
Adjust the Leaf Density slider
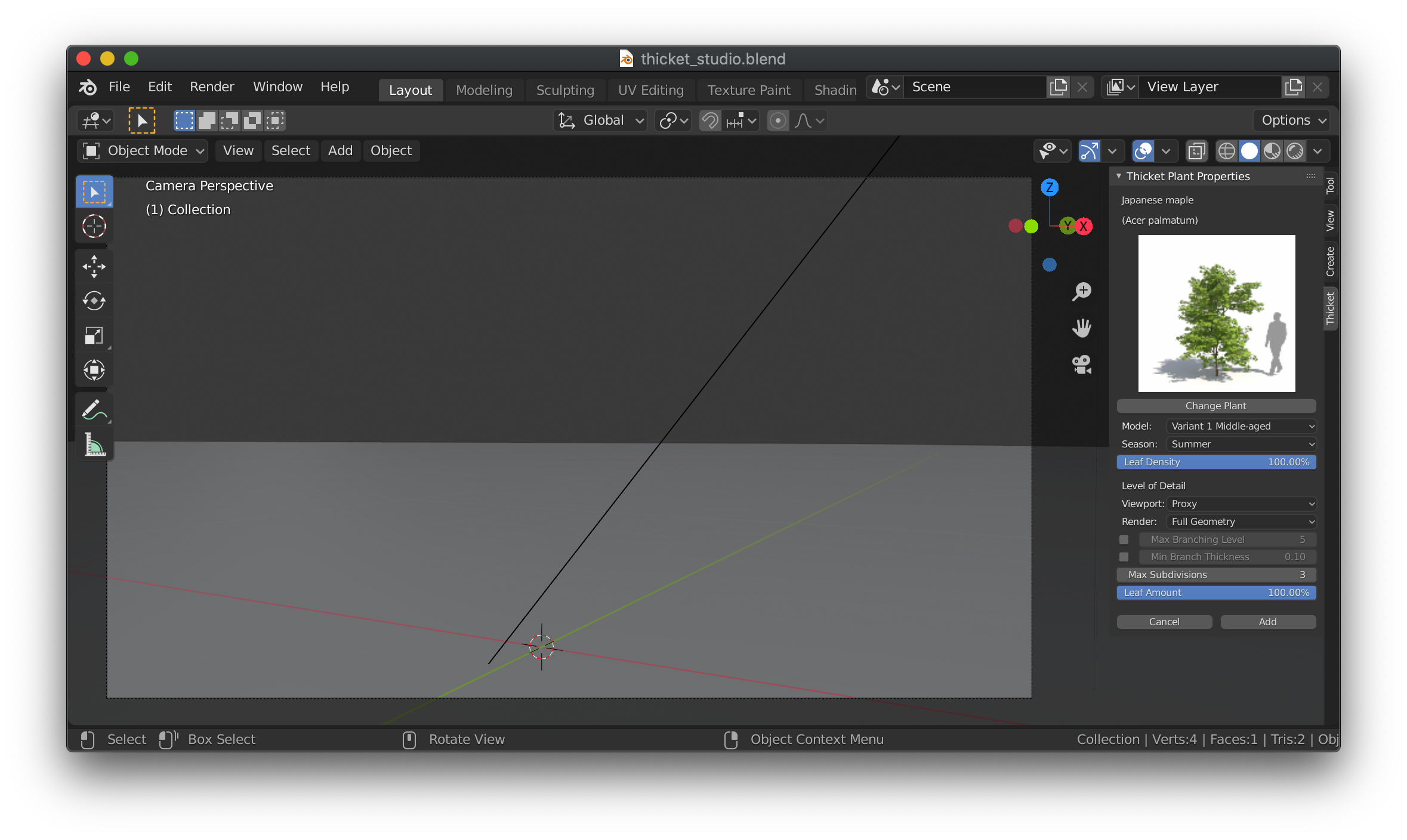coord(1215,462)
